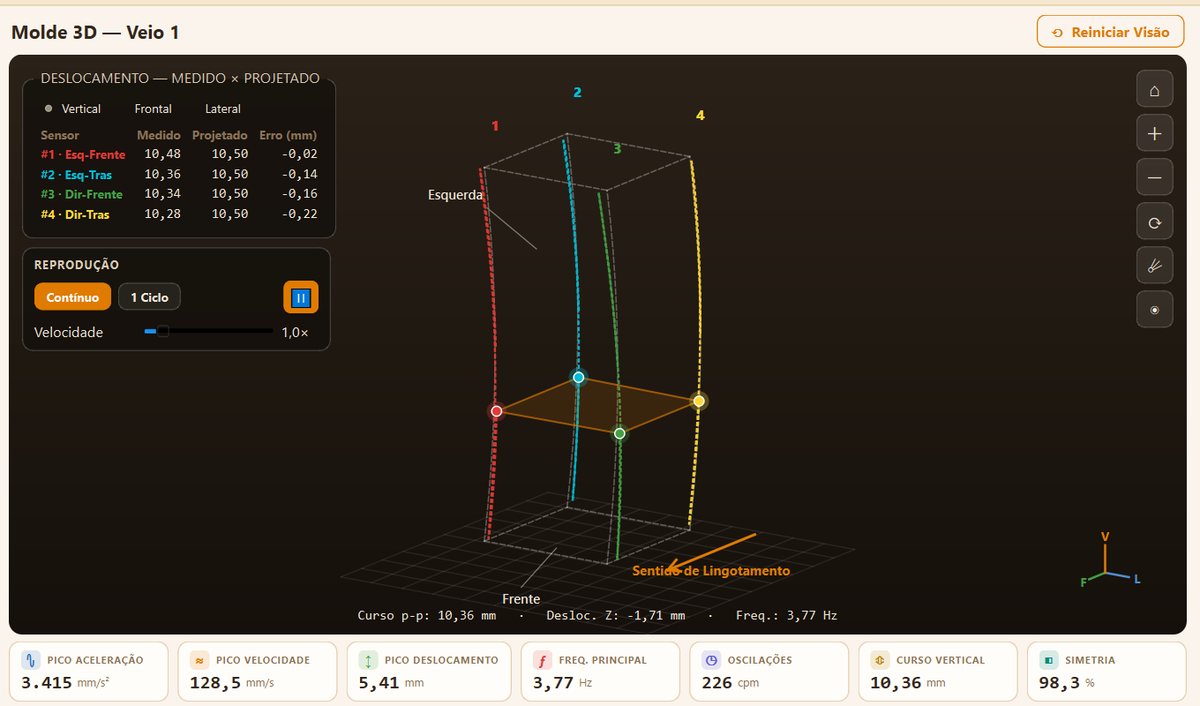Select the Lateral displacement option

tap(223, 108)
